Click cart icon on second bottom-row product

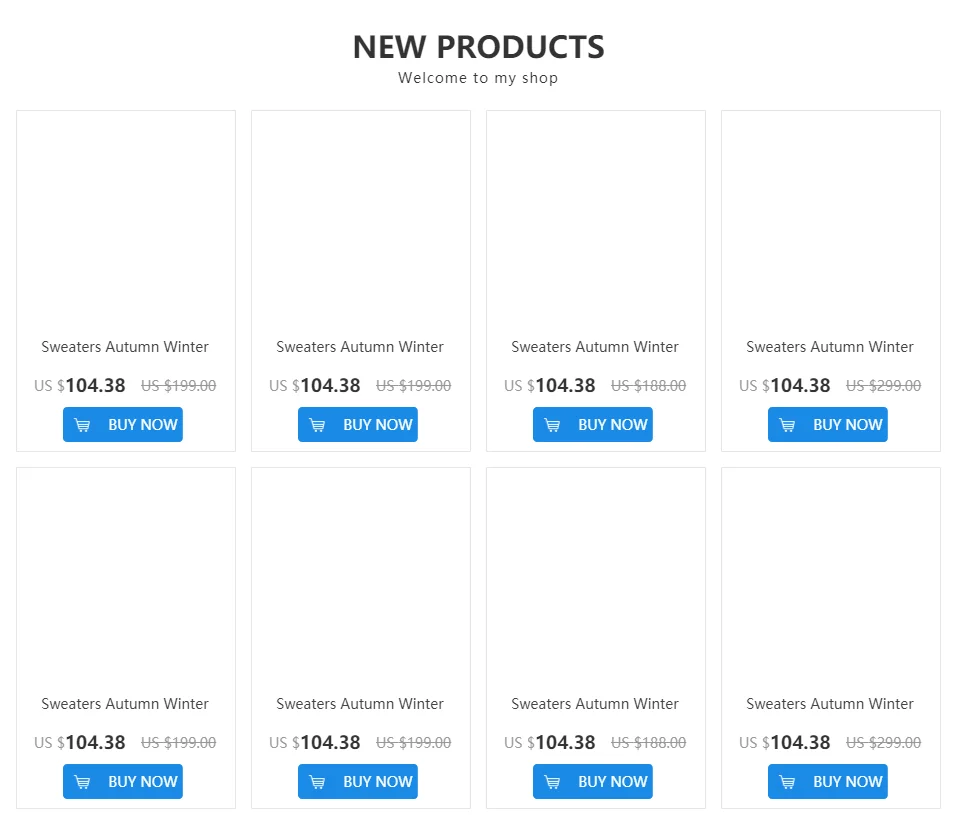318,782
